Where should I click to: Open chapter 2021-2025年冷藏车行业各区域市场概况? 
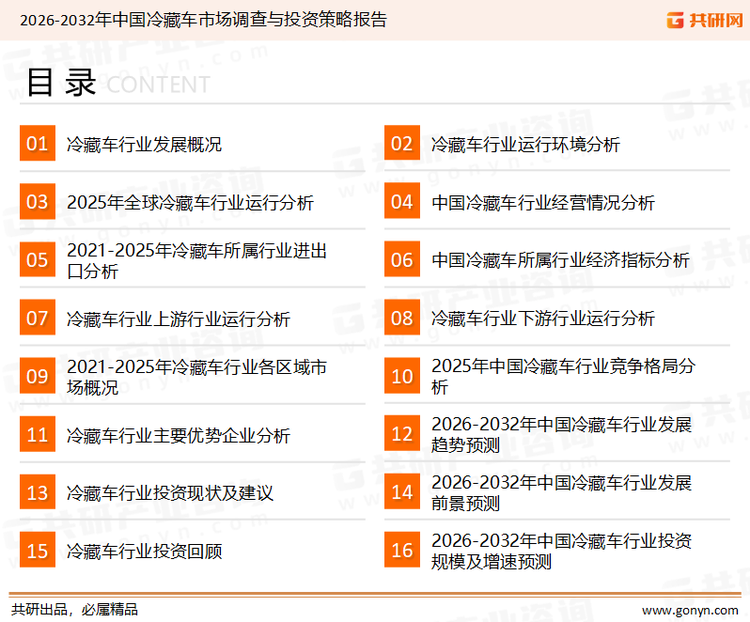197,377
